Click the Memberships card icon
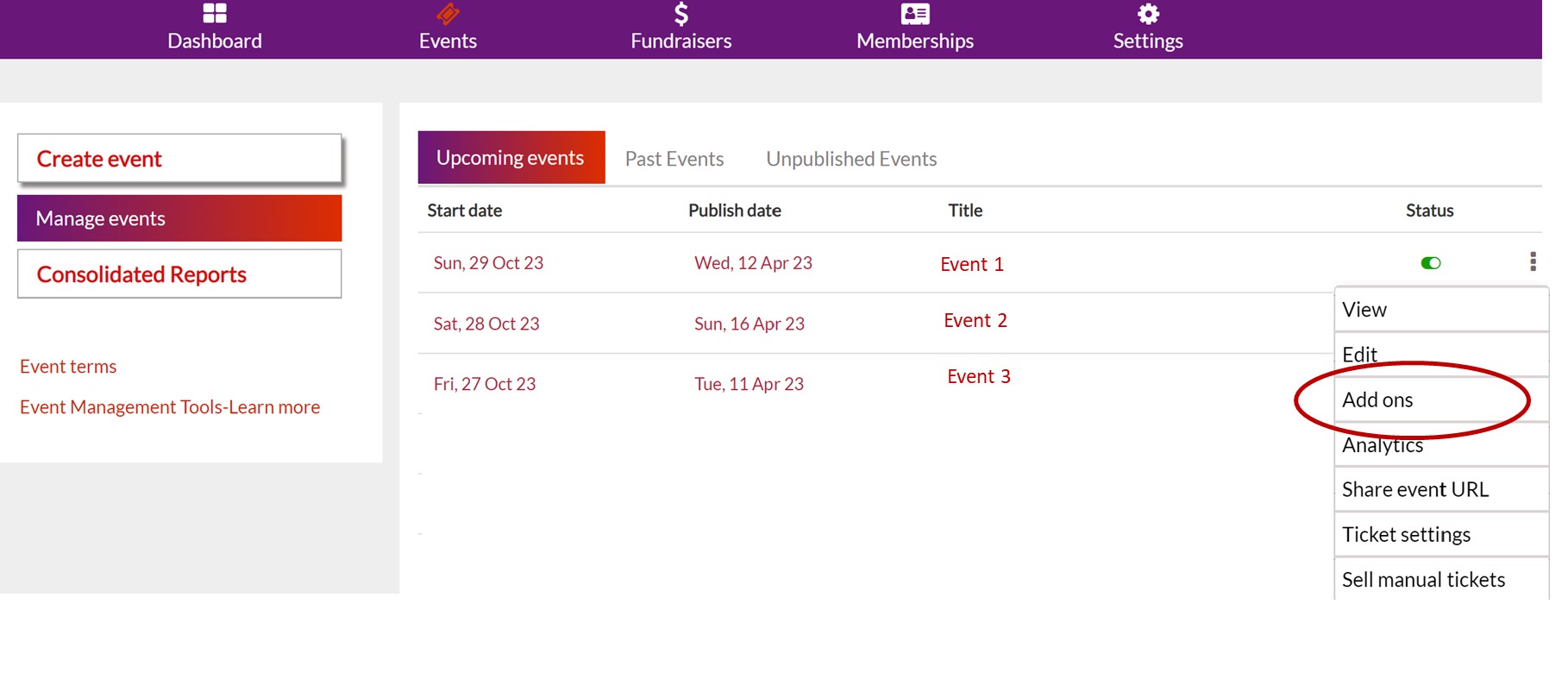 (x=915, y=14)
